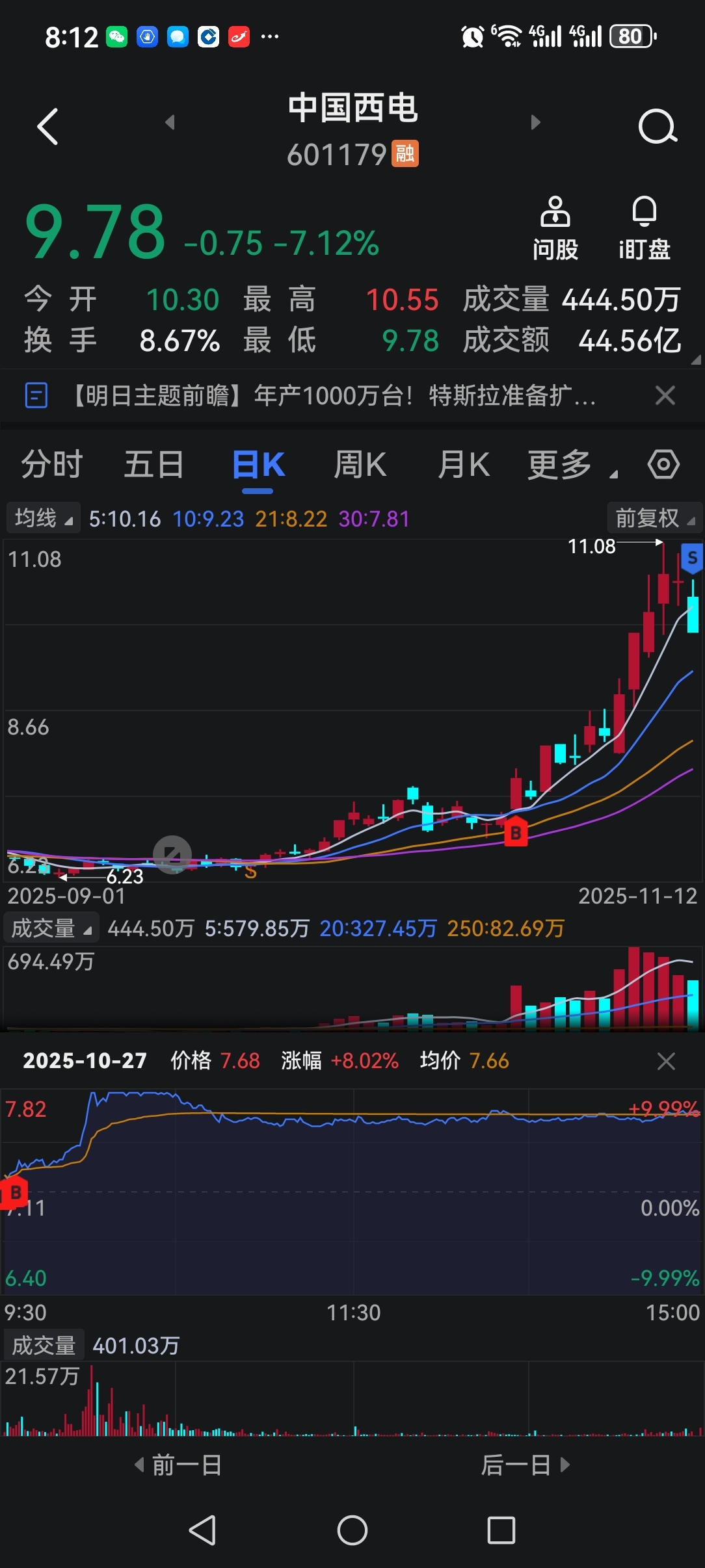Tap the MA21 value 21:8.22
Viewport: 705px width, 1568px height.
(291, 519)
